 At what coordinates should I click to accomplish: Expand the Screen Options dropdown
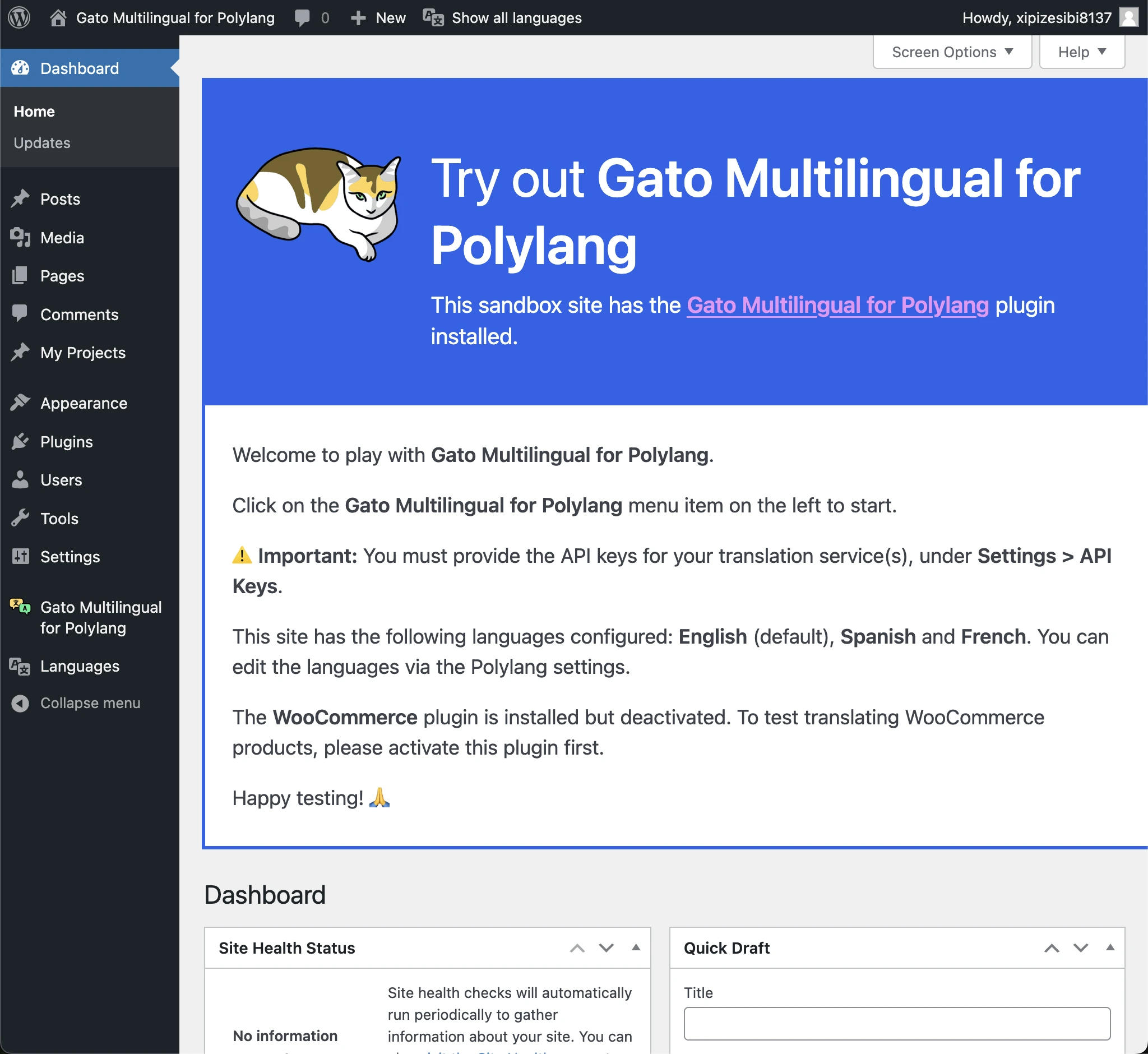tap(952, 52)
